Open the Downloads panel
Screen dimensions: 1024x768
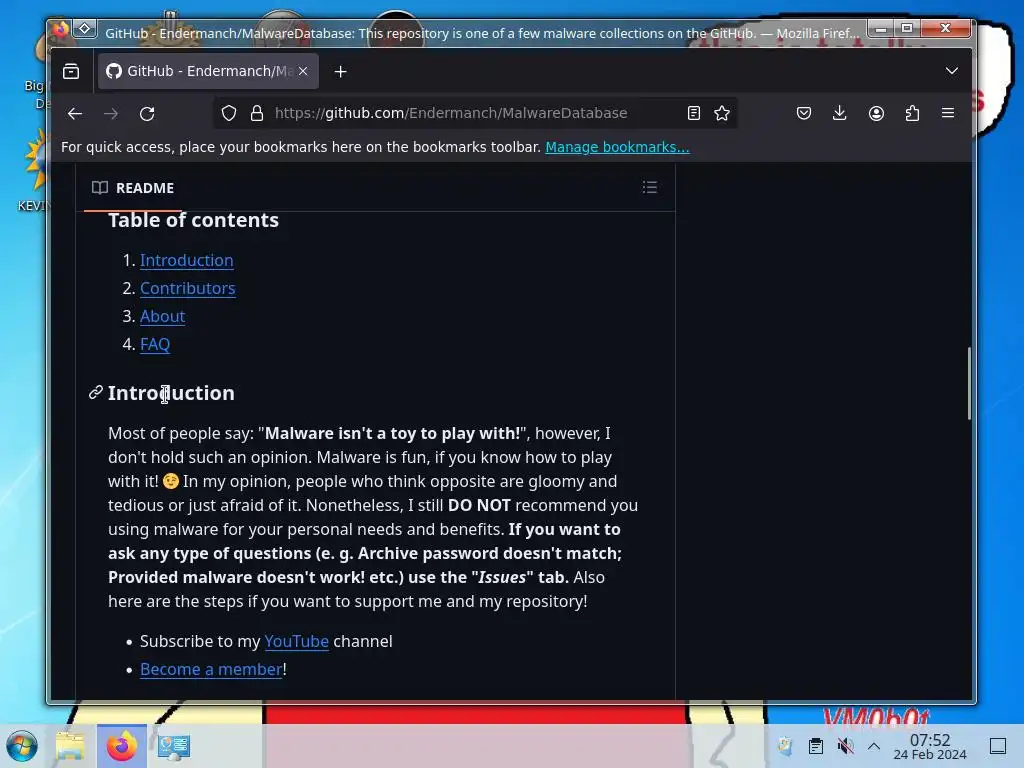840,113
